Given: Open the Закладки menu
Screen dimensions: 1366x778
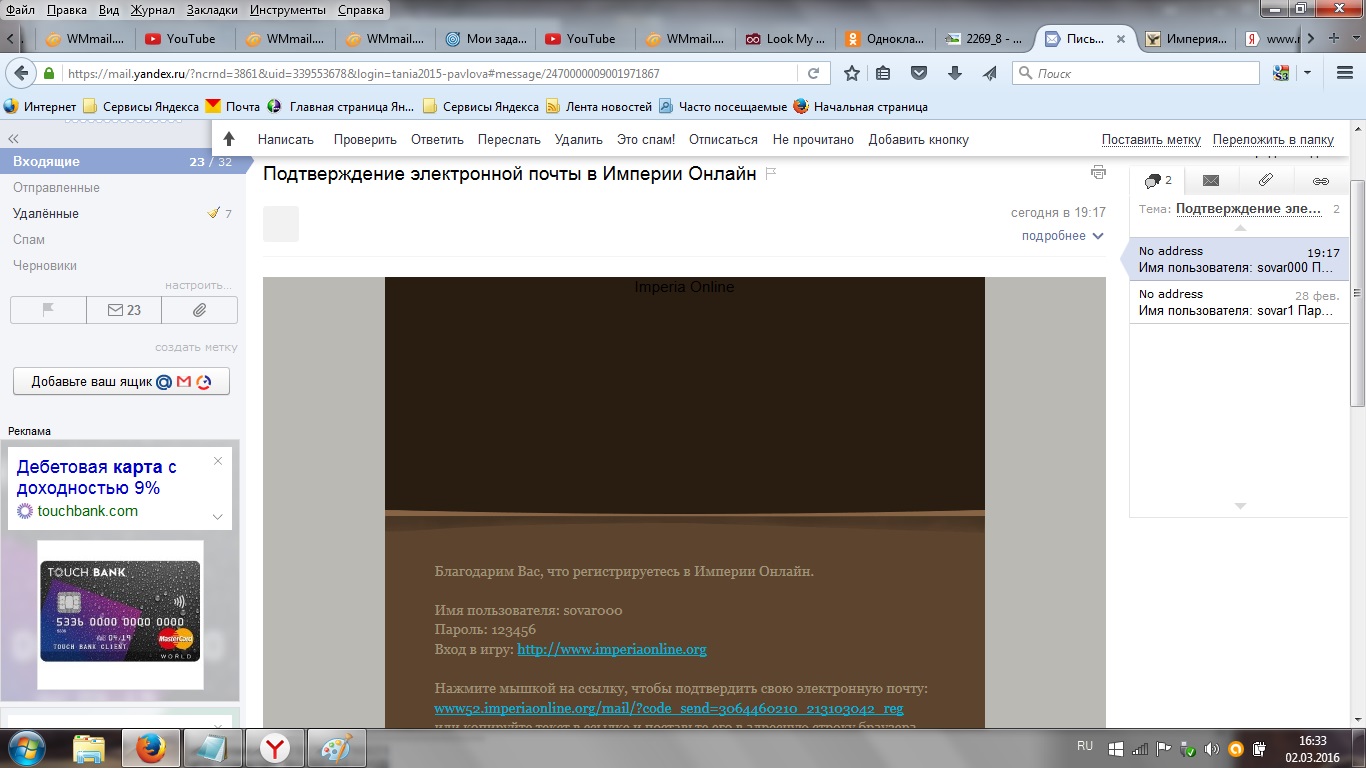Looking at the screenshot, I should pos(213,10).
